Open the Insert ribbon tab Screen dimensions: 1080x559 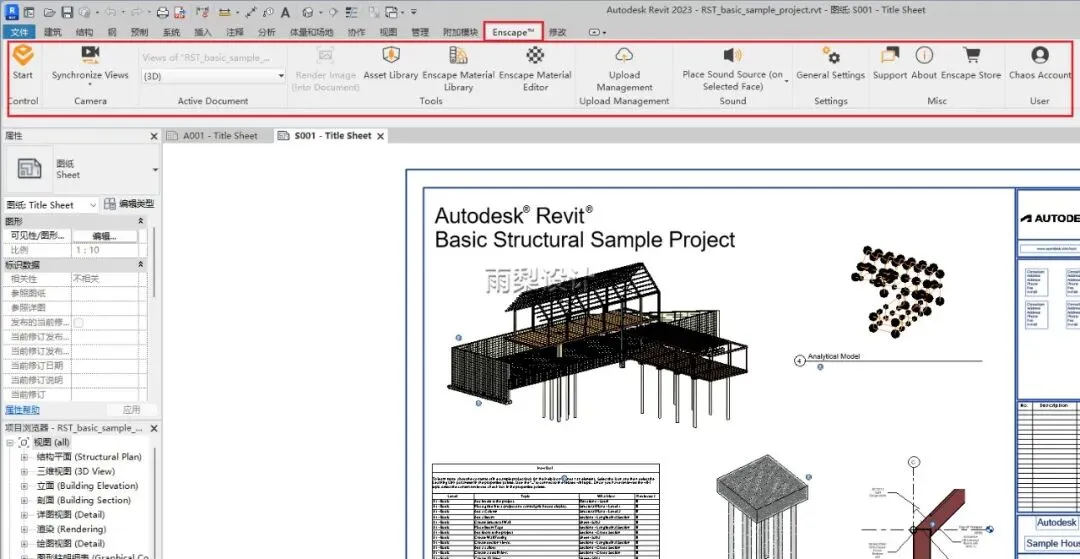pyautogui.click(x=202, y=32)
